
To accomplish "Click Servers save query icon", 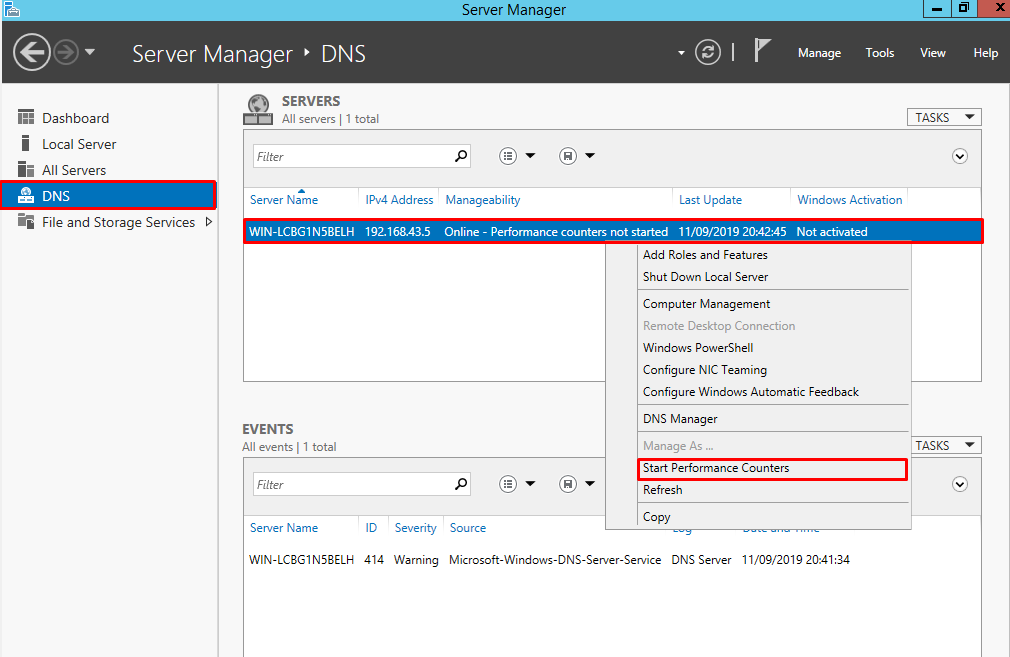I will coord(567,156).
